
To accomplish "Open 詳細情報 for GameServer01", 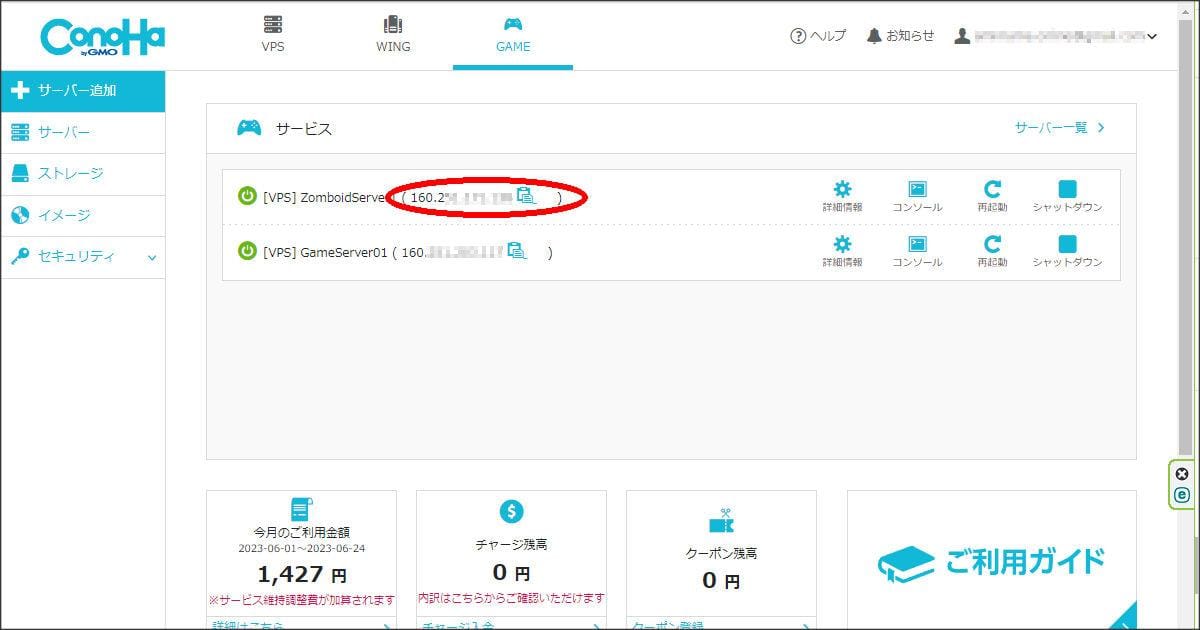I will [x=843, y=252].
